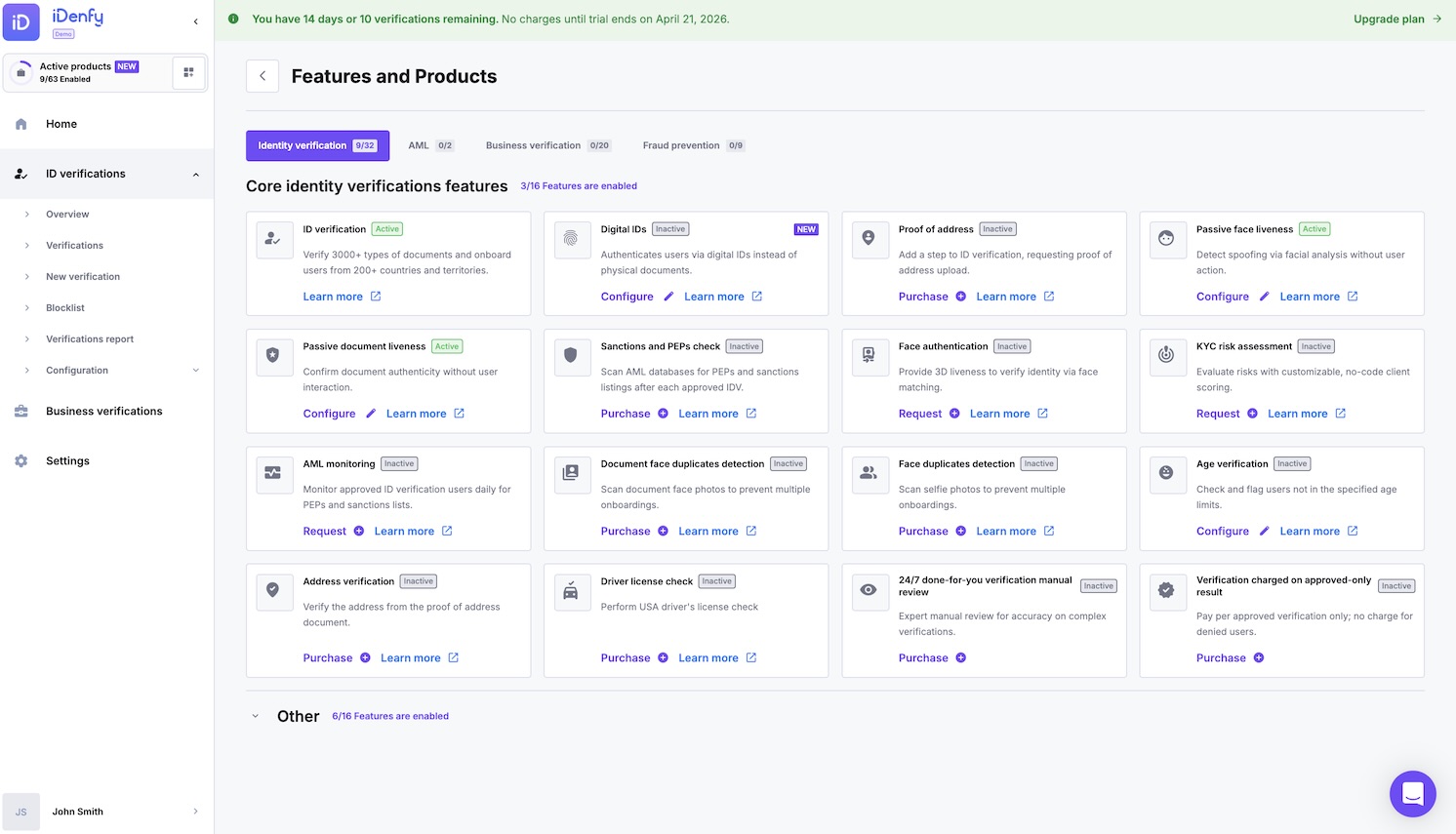
Task: Click the Proof of address pin icon
Action: (x=869, y=239)
